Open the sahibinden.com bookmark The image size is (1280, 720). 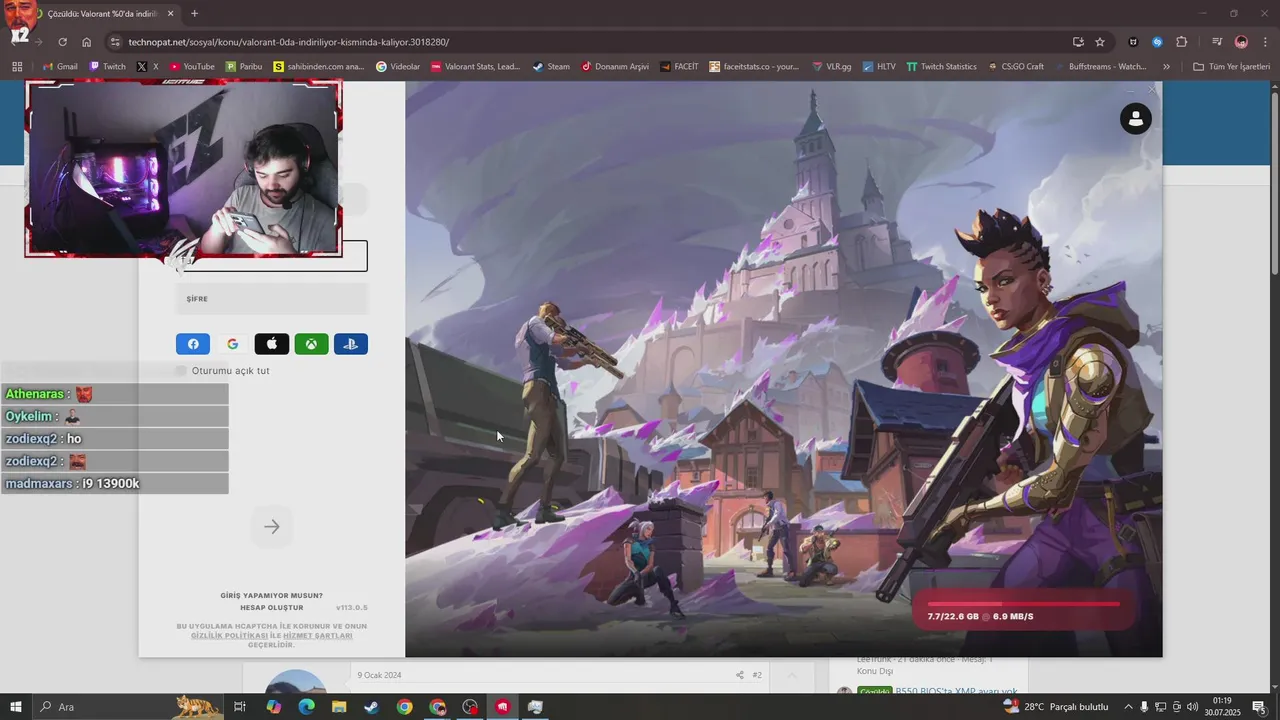318,67
